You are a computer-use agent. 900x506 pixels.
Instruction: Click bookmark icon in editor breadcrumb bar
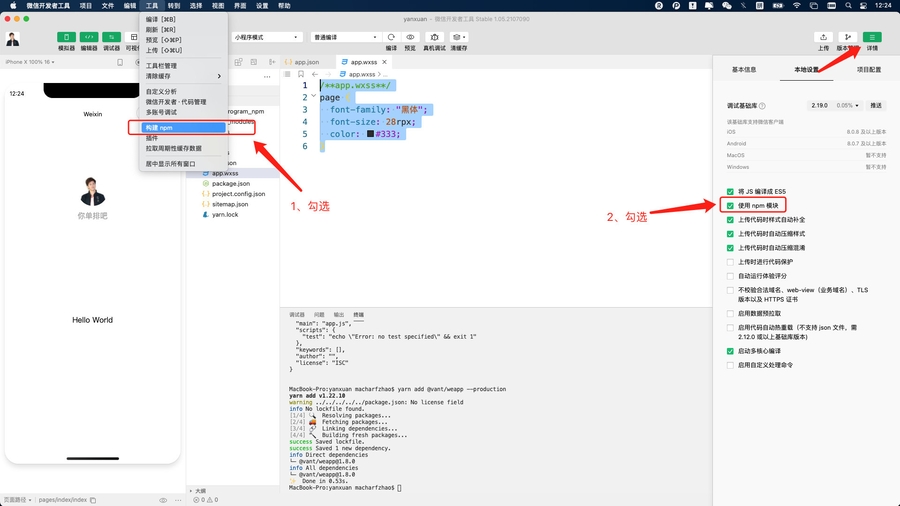point(300,74)
